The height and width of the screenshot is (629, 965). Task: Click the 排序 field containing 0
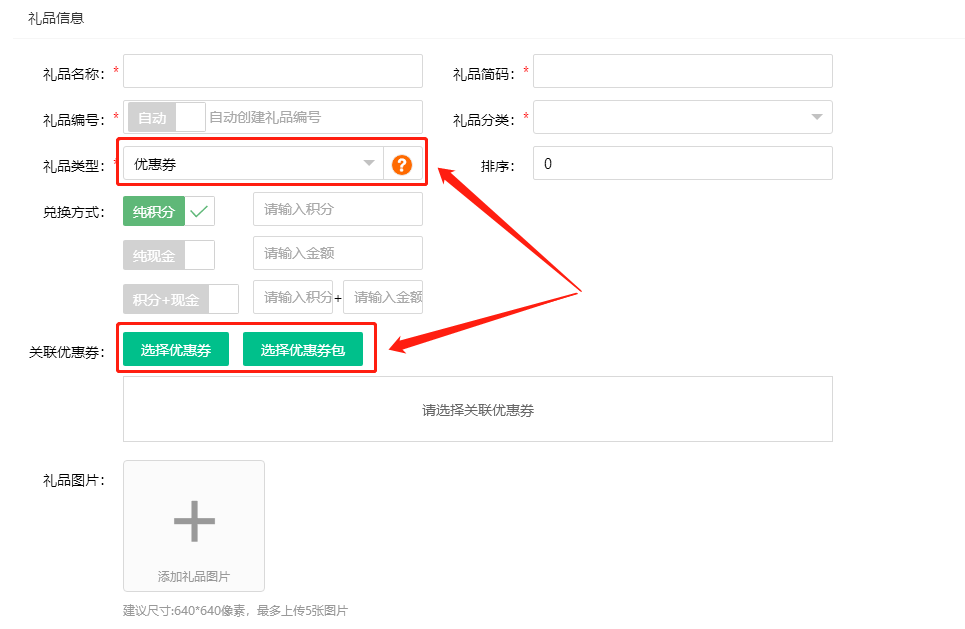coord(683,163)
